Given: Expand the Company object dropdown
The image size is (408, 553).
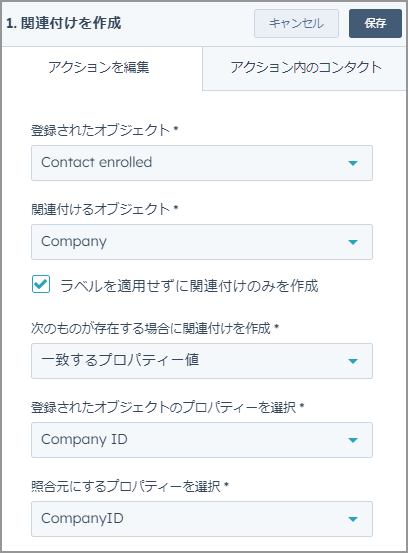Looking at the screenshot, I should tap(202, 242).
